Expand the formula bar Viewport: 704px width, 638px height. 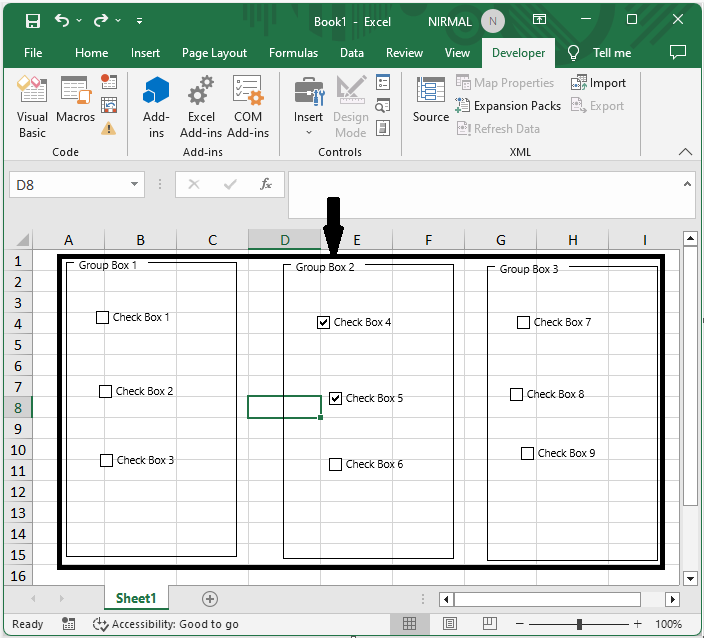click(x=687, y=184)
